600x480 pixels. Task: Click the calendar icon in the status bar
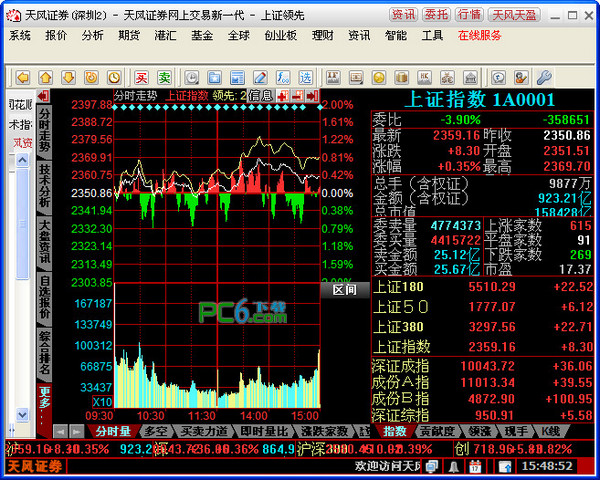coord(475,466)
